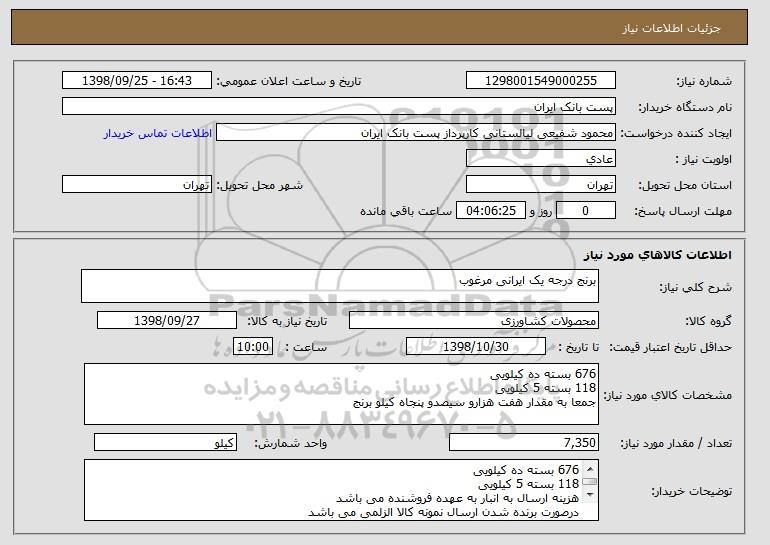Click the quantity field showing 7,350
The image size is (770, 545).
pos(524,442)
